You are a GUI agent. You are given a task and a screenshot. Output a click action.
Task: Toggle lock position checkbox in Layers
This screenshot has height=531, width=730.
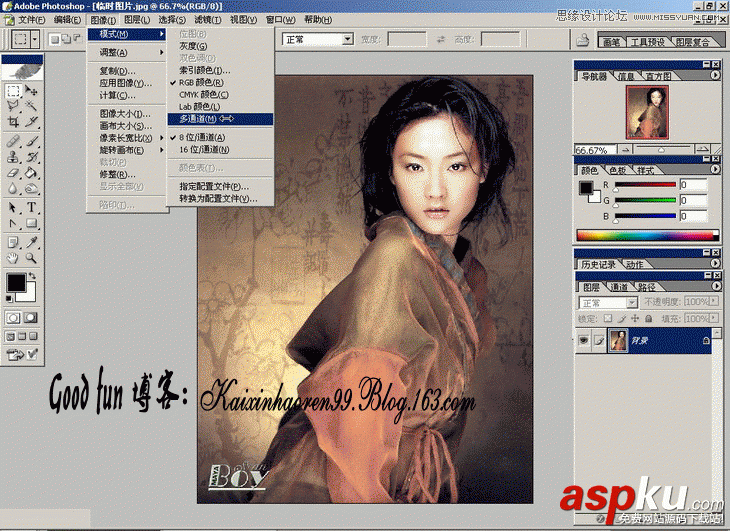(635, 318)
